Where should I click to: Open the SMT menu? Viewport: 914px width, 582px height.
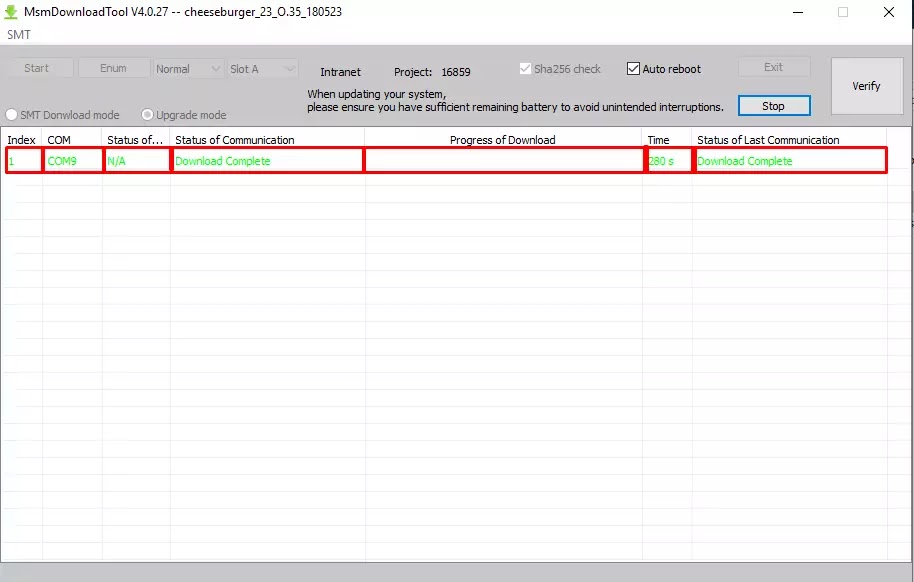pos(19,35)
